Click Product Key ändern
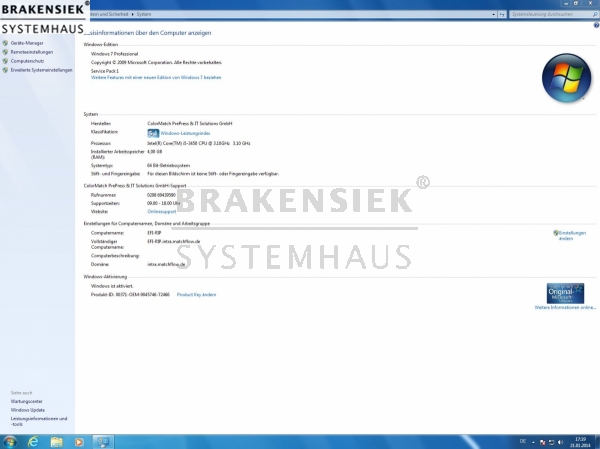 point(196,295)
